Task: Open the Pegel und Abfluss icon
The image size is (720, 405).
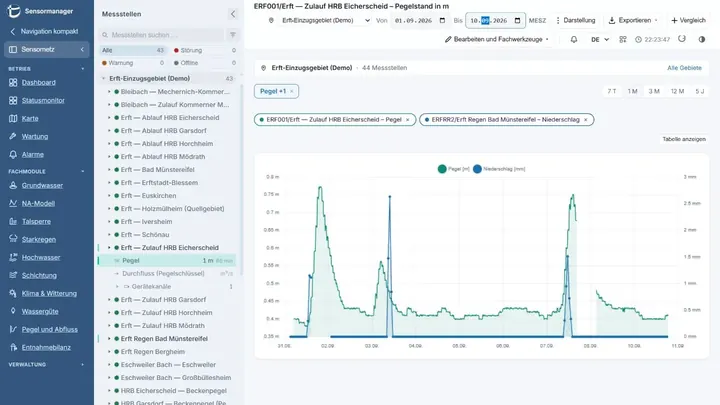Action: [x=13, y=329]
